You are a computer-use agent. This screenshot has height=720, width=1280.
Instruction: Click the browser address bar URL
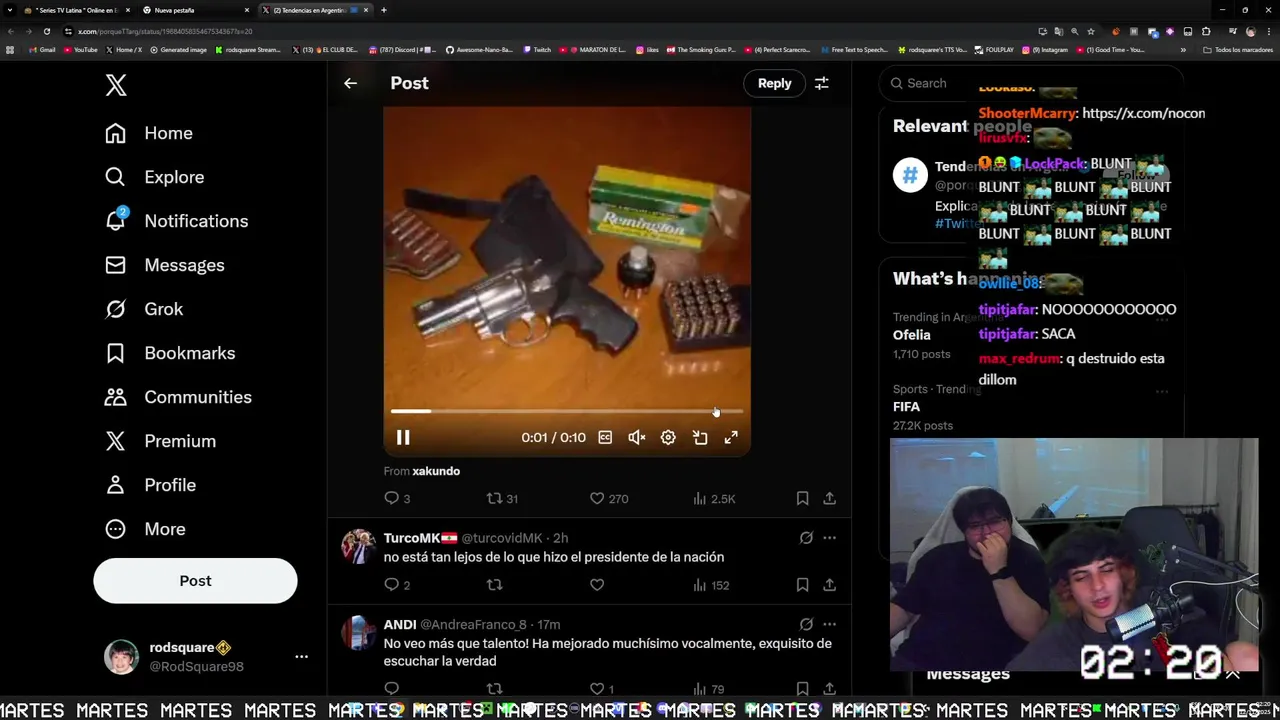tap(165, 31)
